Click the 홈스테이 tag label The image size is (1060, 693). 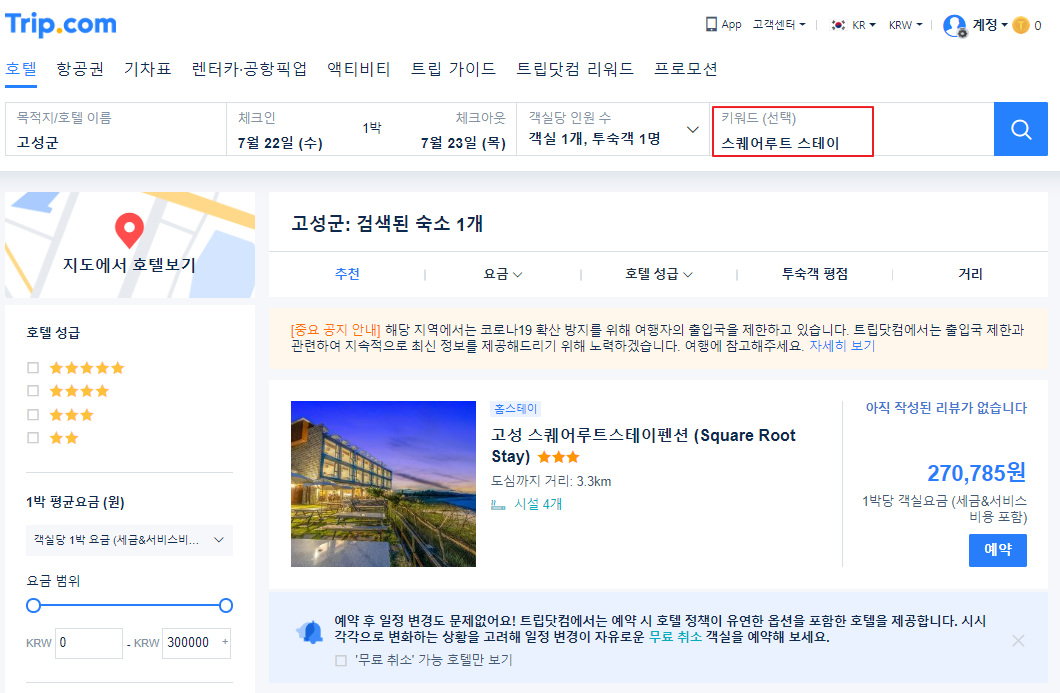[516, 409]
